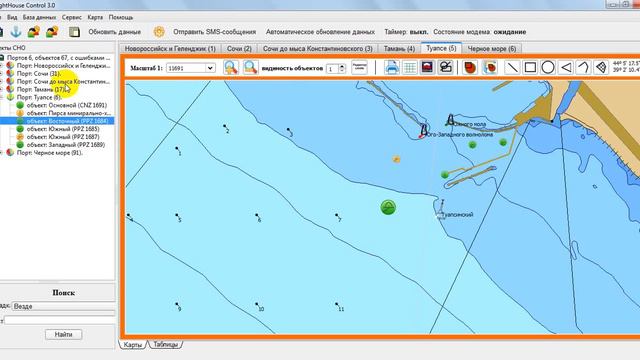Select tree row Порт: Новороссийск и Геленджик
This screenshot has height=360, width=640.
coord(63,65)
